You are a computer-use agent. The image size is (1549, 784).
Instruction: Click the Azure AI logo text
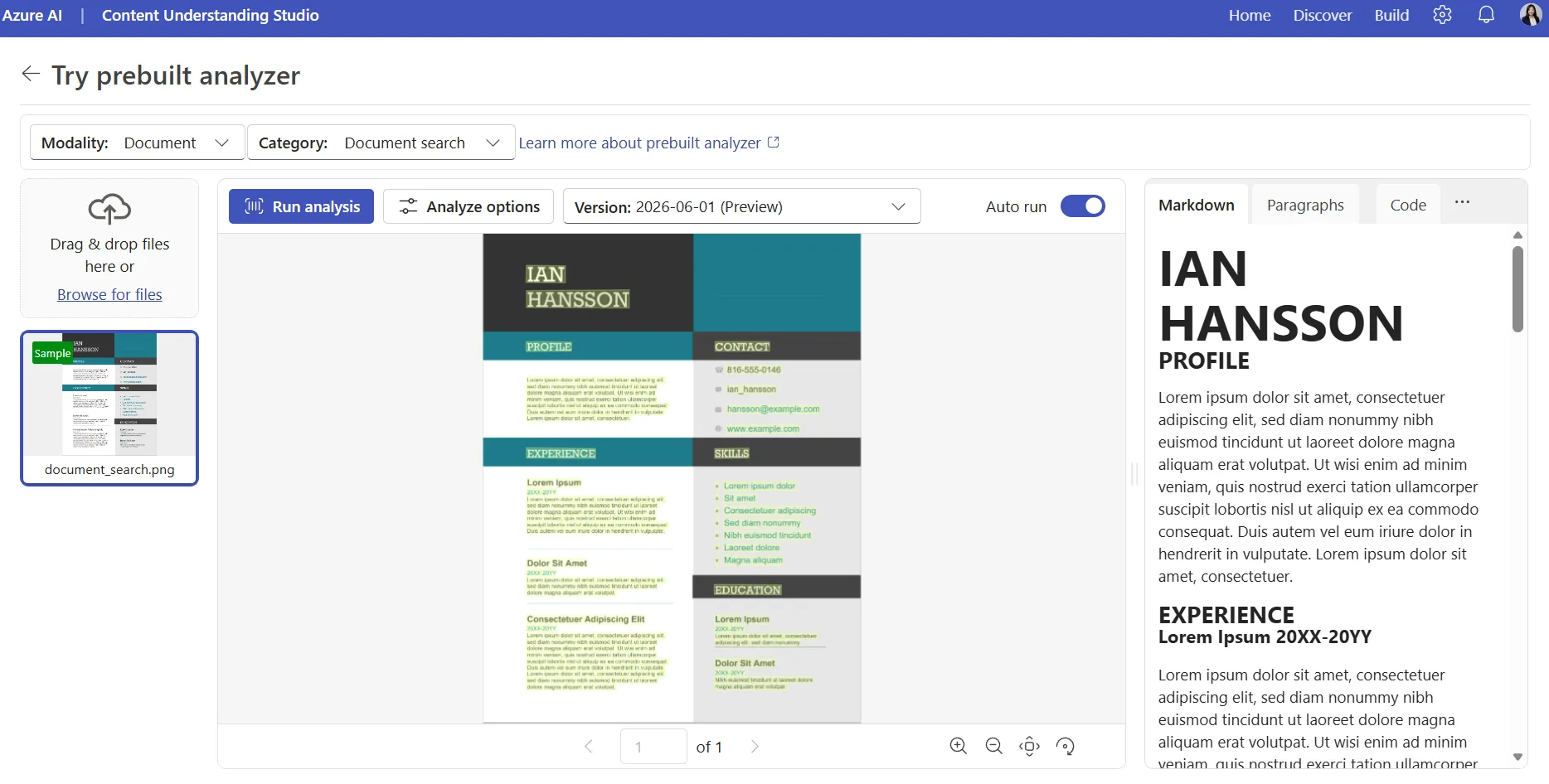coord(32,15)
